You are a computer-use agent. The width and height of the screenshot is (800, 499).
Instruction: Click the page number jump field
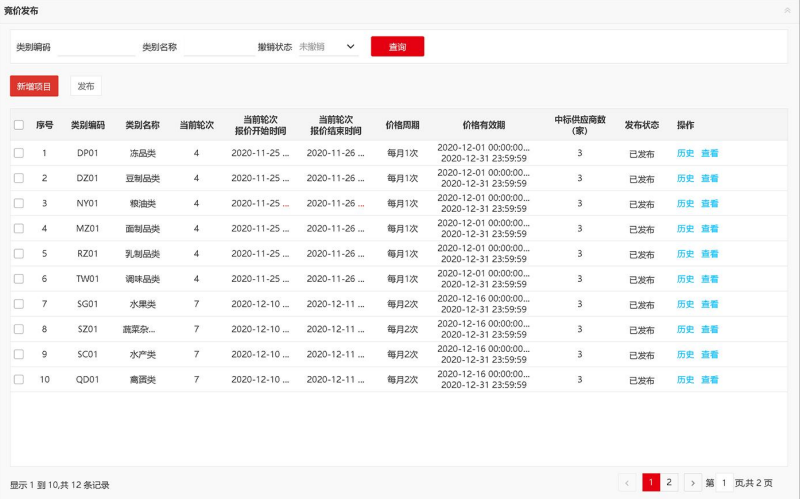[x=724, y=483]
